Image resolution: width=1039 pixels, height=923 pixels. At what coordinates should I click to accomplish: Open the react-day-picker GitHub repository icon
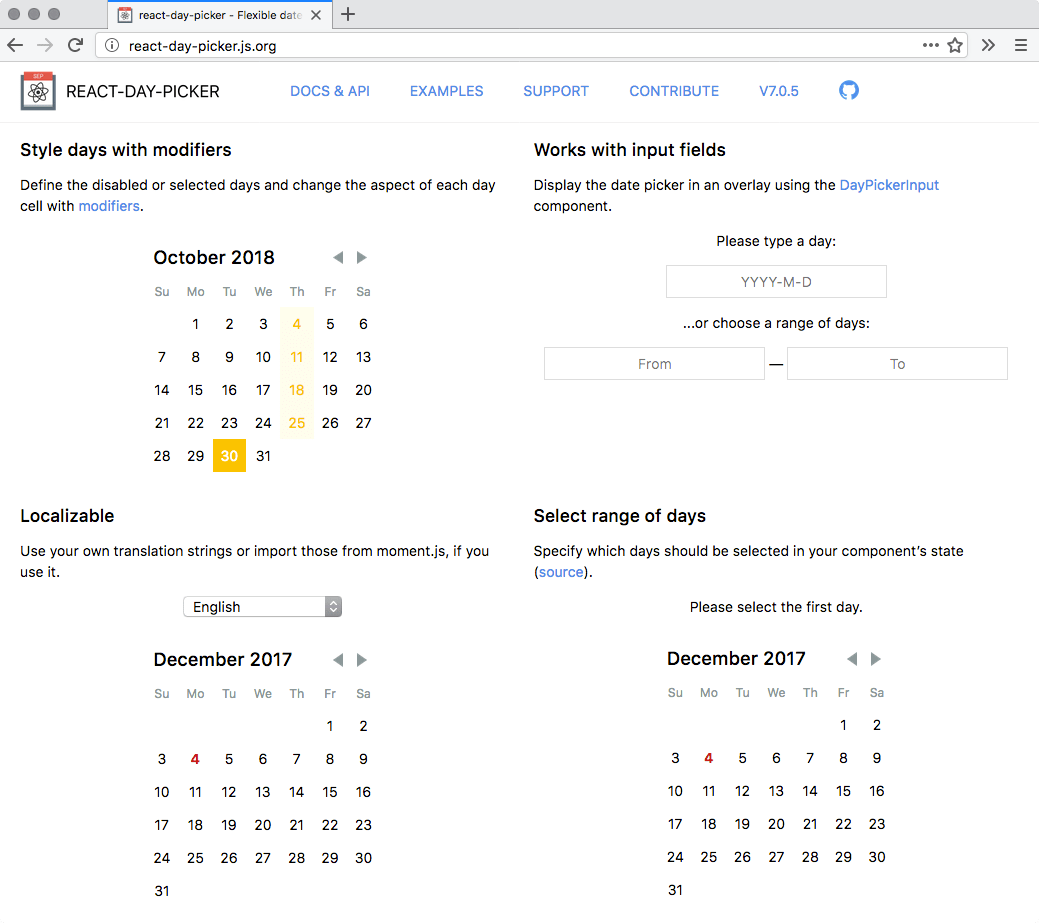coord(849,90)
